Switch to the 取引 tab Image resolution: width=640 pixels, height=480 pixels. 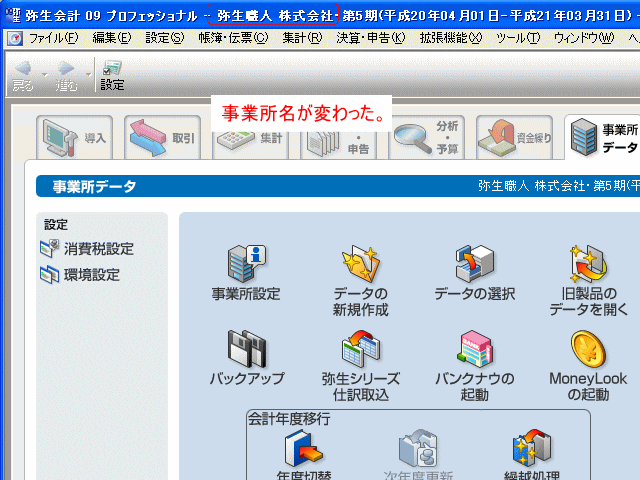[x=162, y=138]
